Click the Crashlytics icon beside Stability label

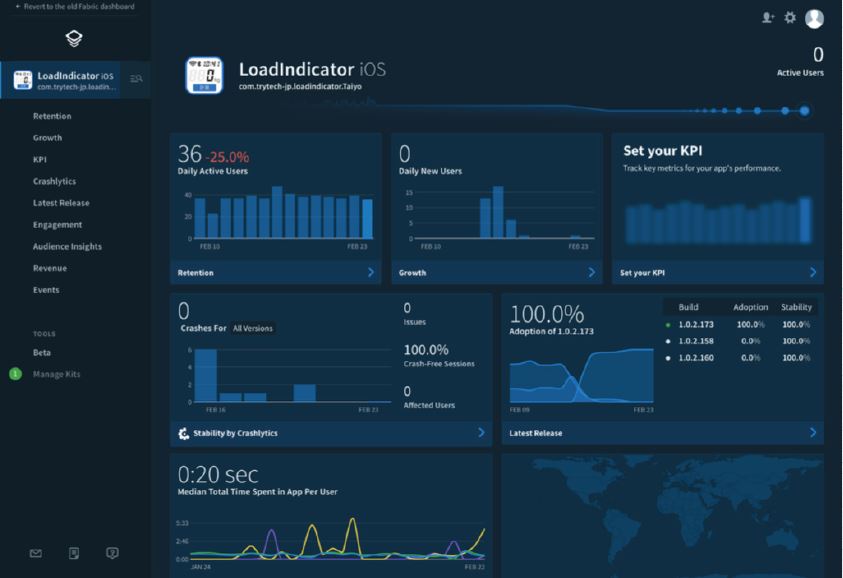coord(184,433)
